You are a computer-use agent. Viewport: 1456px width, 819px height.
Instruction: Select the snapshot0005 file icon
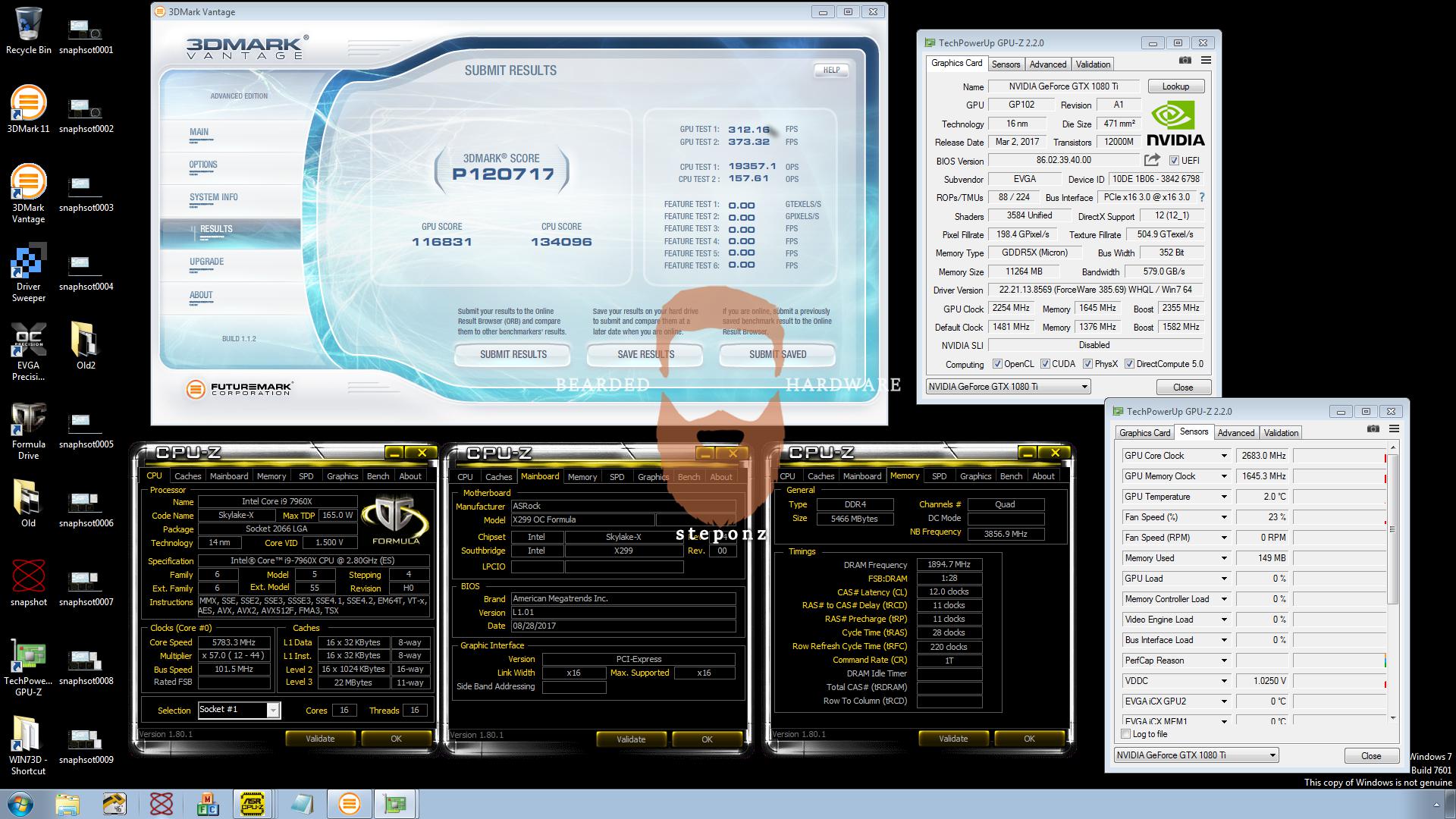coord(86,430)
